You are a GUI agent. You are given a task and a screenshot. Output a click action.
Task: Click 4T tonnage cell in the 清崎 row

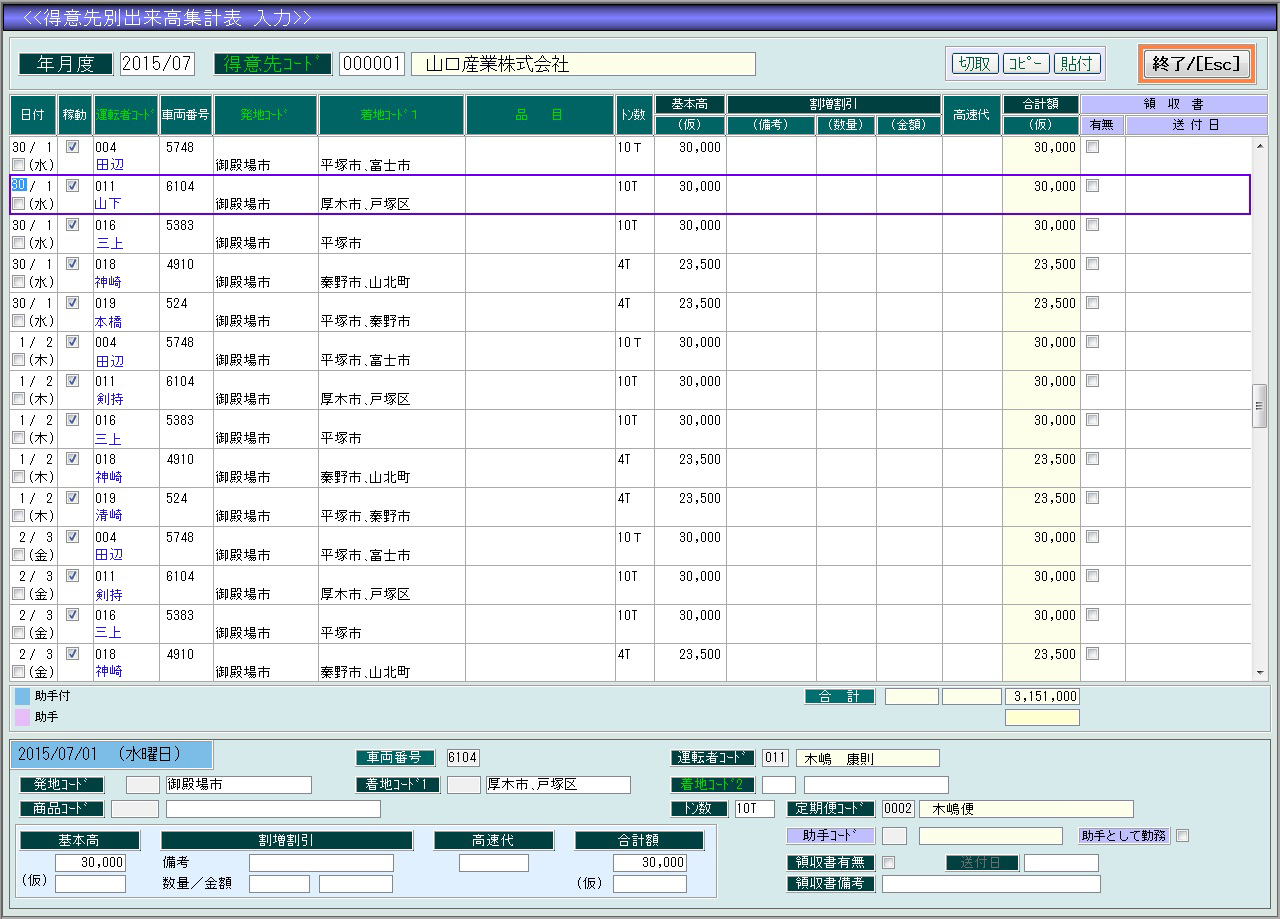[625, 498]
